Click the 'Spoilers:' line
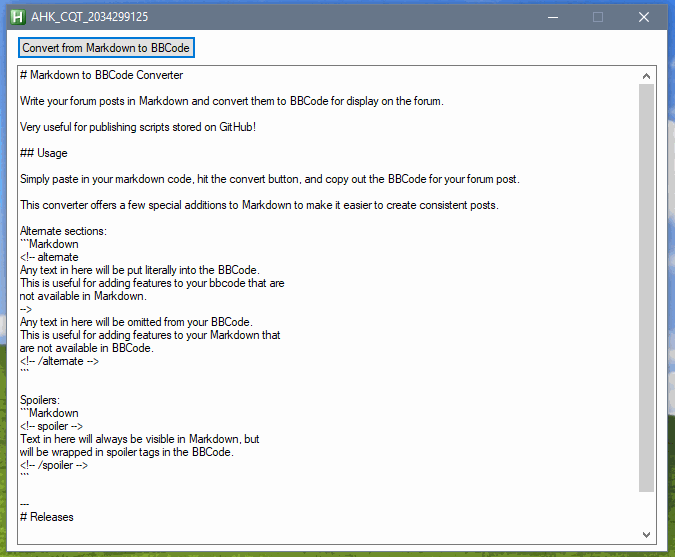Screen dimensions: 675x557 tap(40, 400)
